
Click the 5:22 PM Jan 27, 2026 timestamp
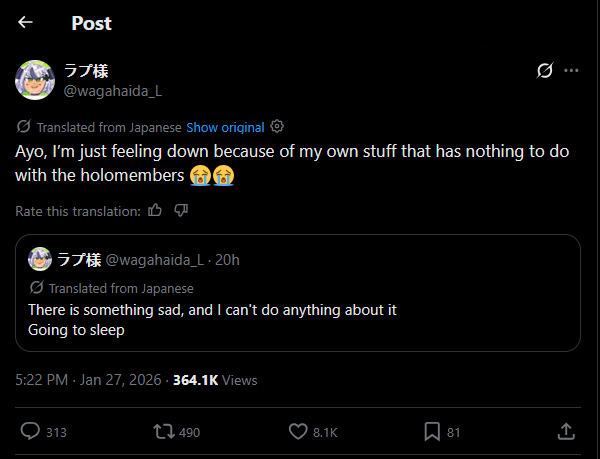(89, 380)
